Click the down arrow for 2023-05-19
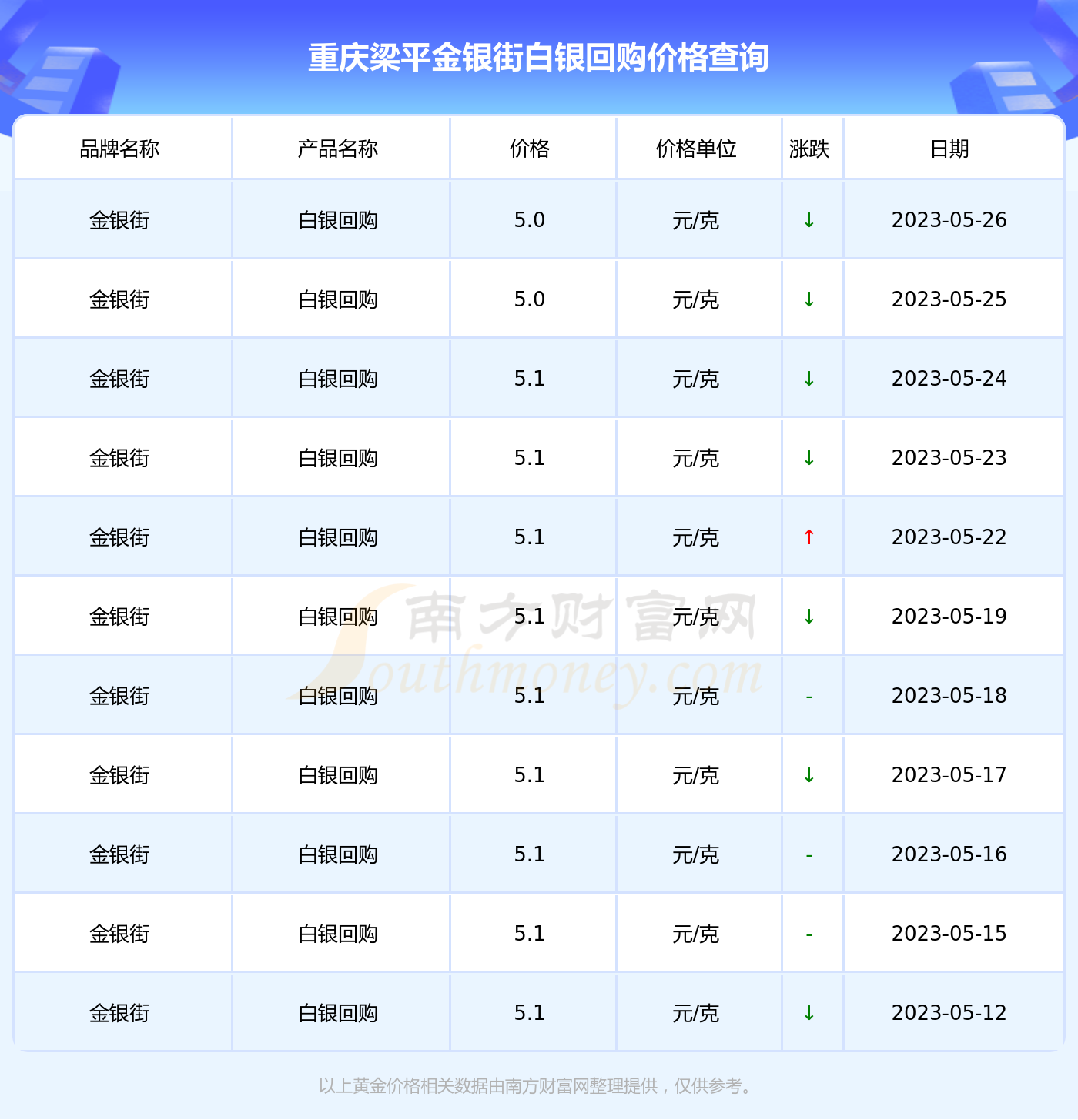Viewport: 1078px width, 1120px height. [x=809, y=617]
